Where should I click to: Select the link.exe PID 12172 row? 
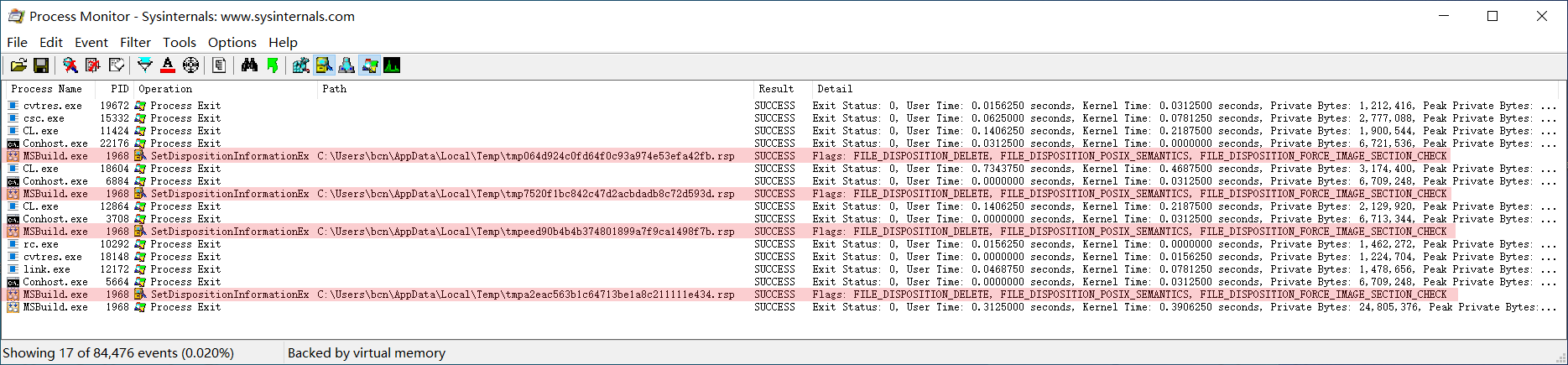782,269
